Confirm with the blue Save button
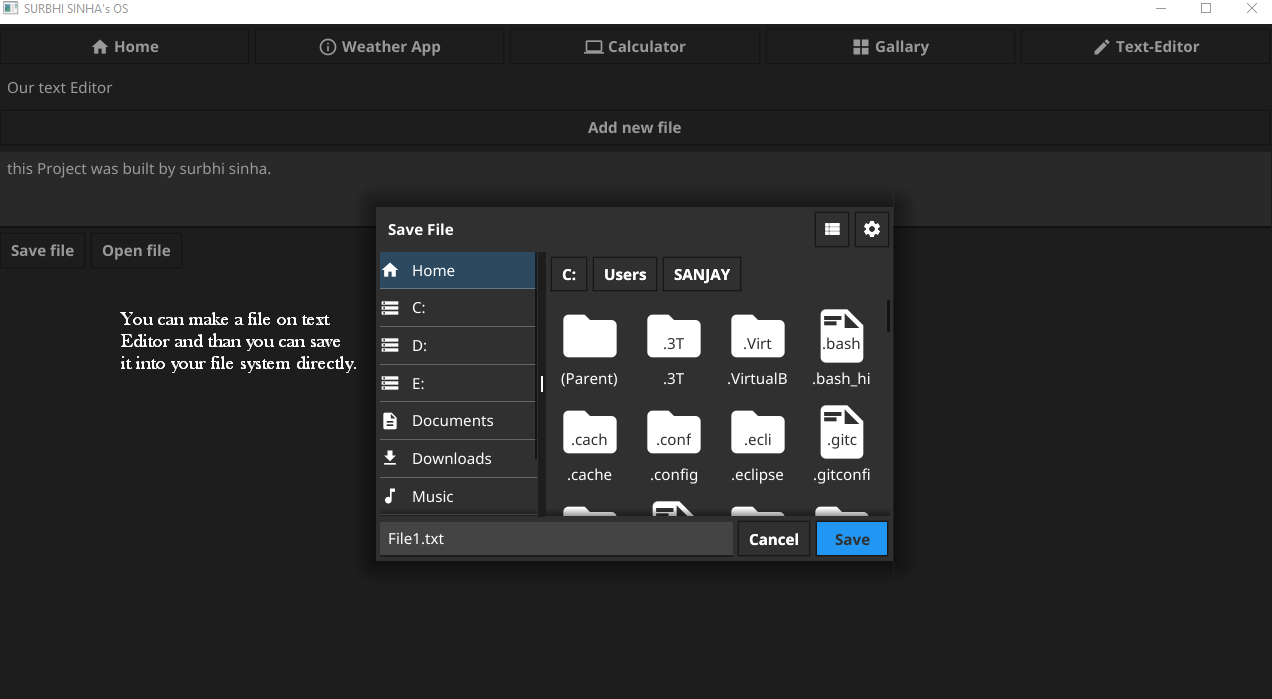The height and width of the screenshot is (699, 1272). (852, 539)
